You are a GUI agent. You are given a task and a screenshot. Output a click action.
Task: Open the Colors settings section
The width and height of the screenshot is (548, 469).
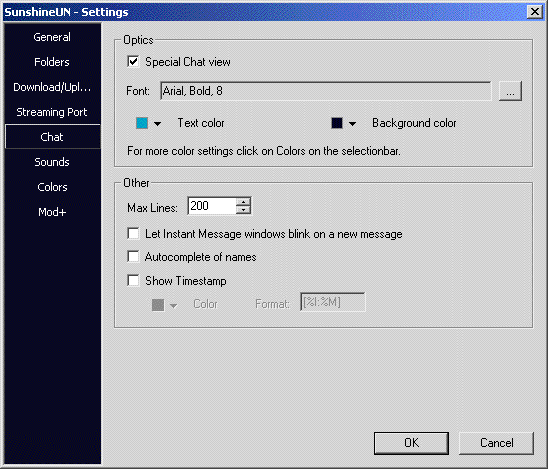pos(52,187)
